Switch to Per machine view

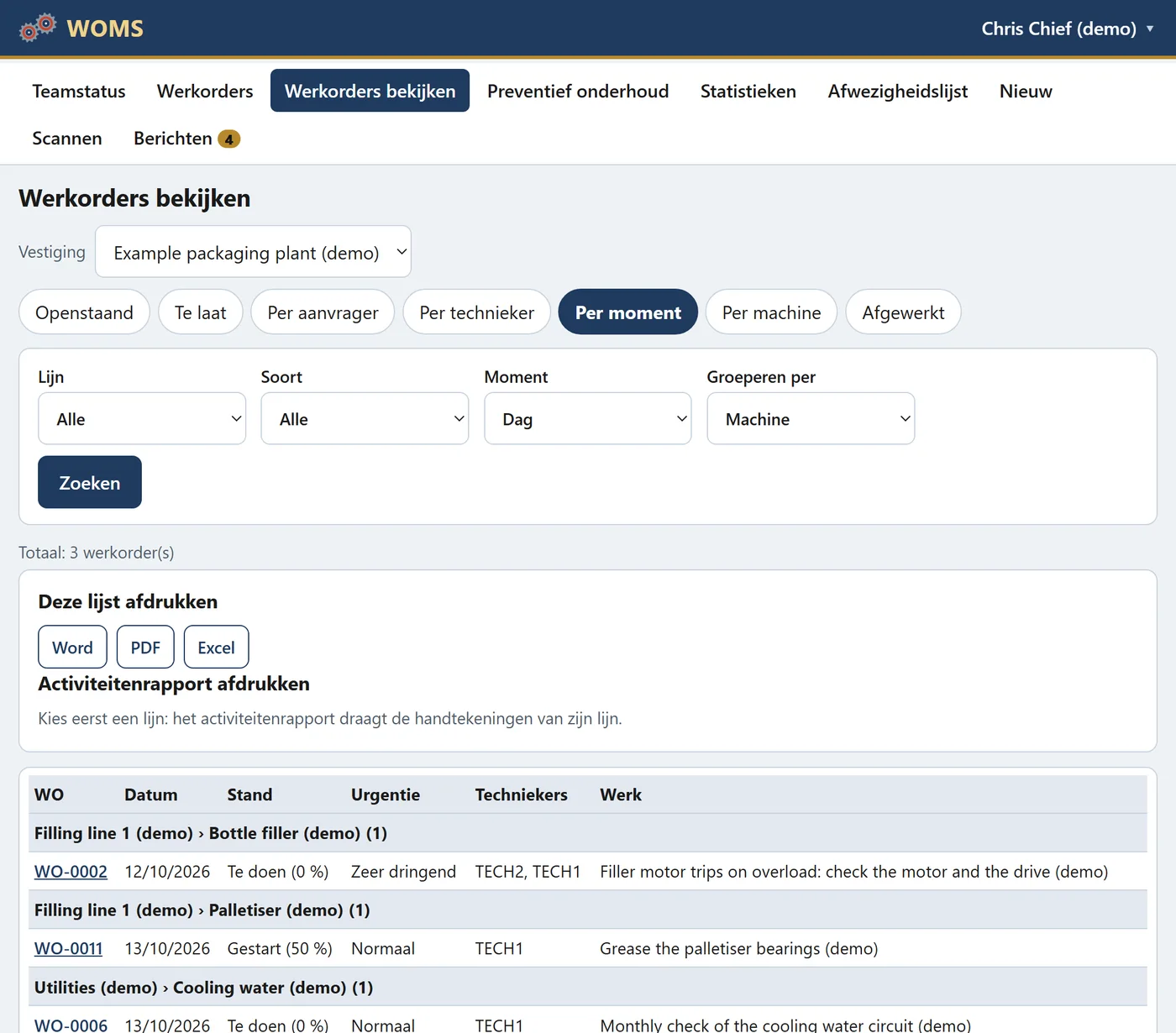[x=771, y=312]
